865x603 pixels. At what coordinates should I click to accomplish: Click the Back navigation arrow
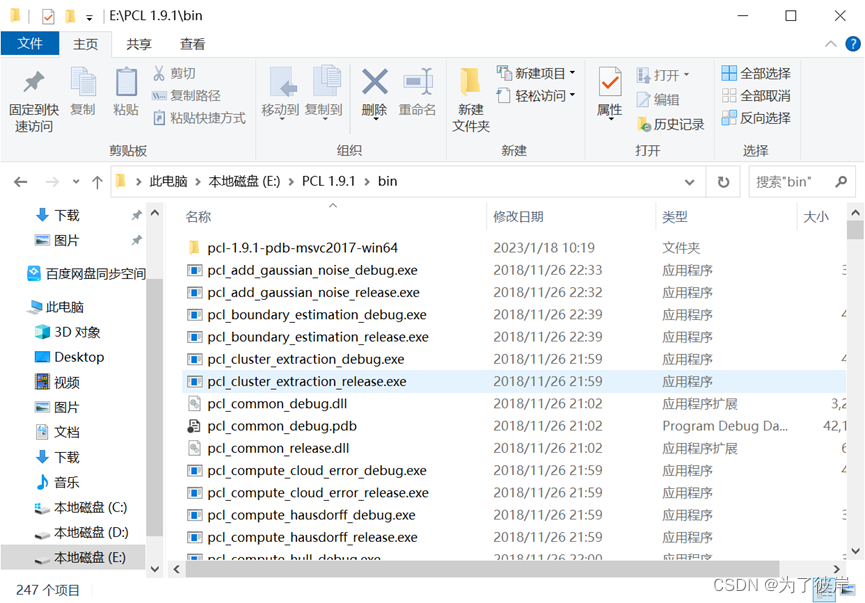point(21,182)
